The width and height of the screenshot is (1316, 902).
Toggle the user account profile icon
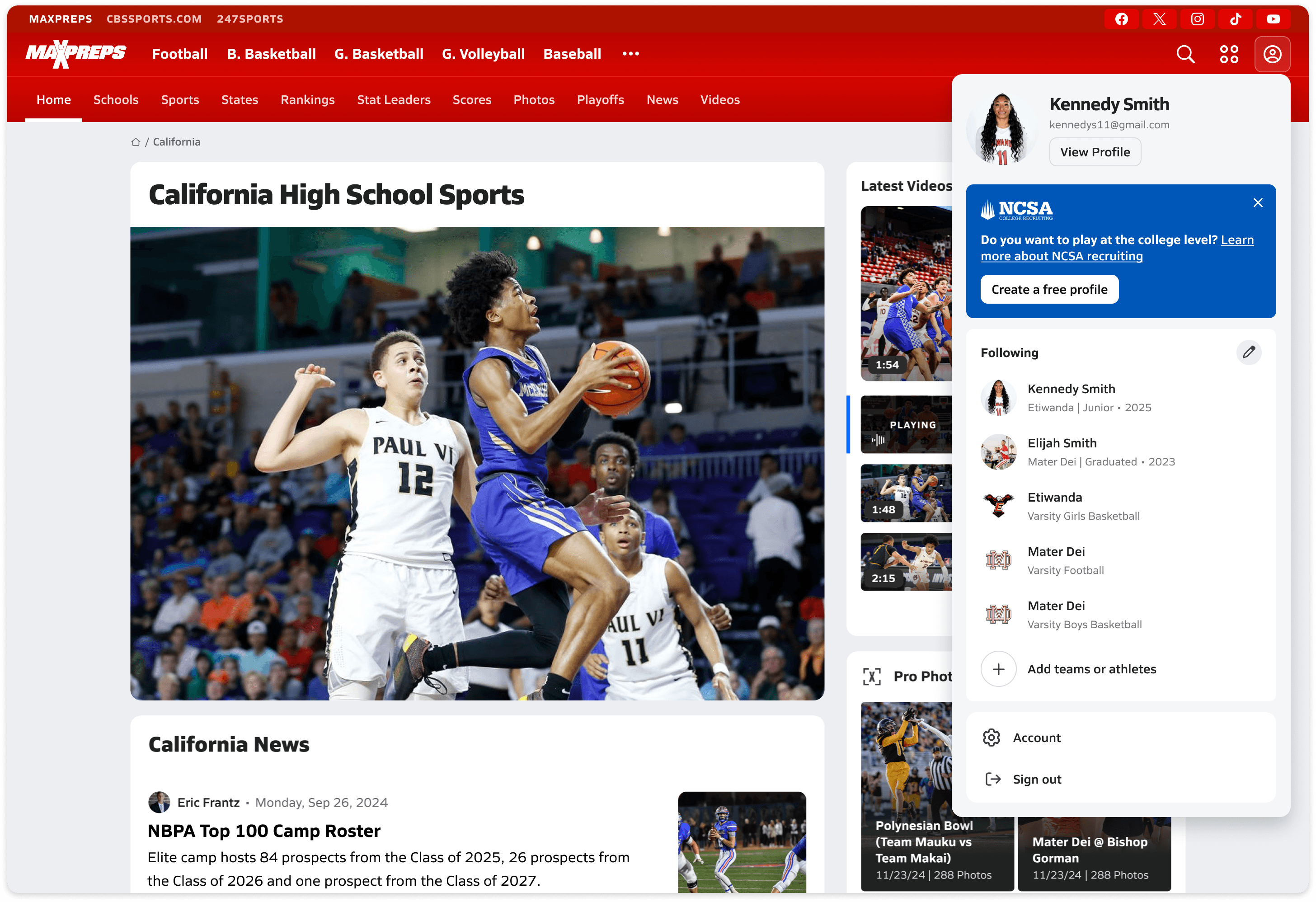pos(1272,54)
